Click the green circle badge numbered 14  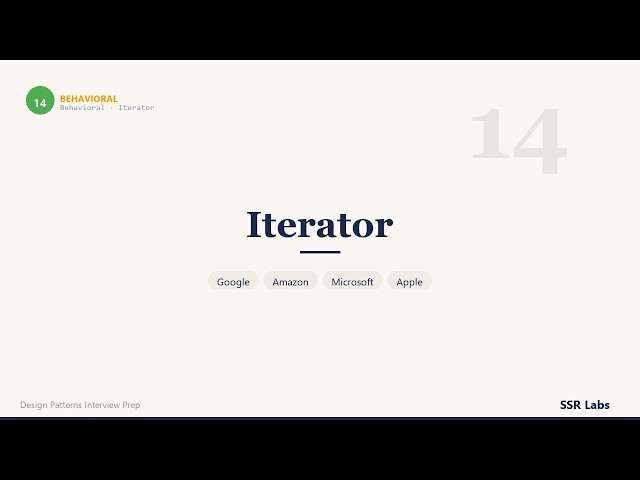(40, 100)
